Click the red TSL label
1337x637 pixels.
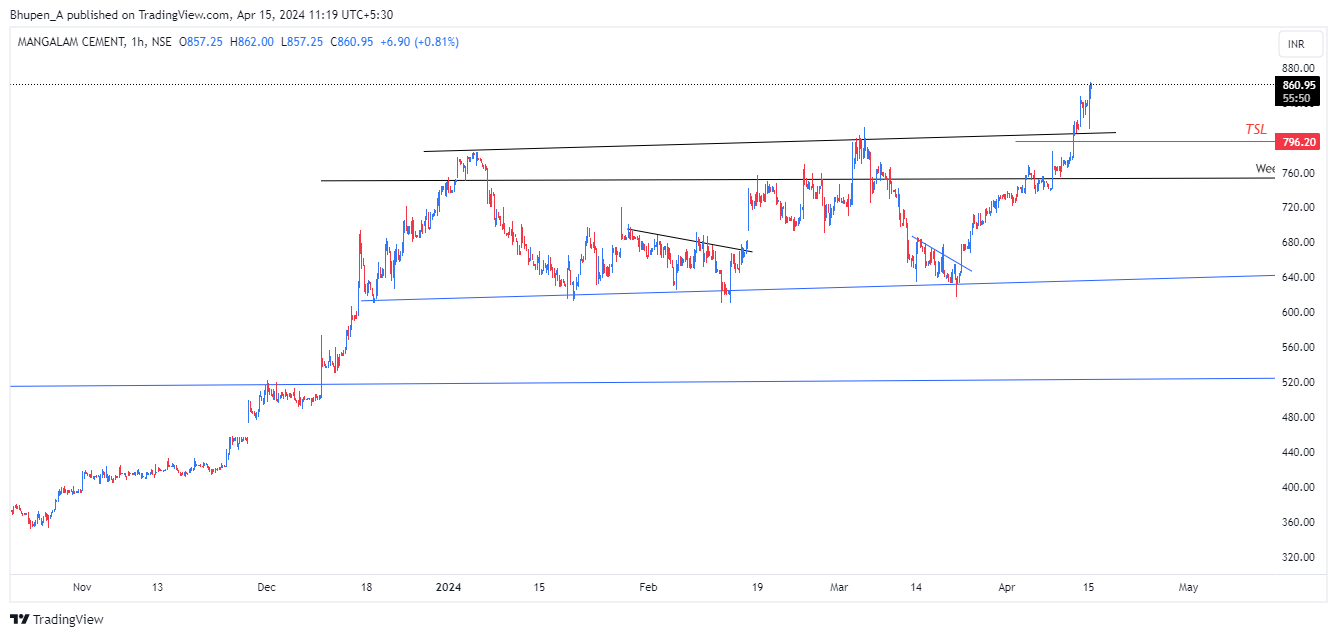coord(1255,129)
